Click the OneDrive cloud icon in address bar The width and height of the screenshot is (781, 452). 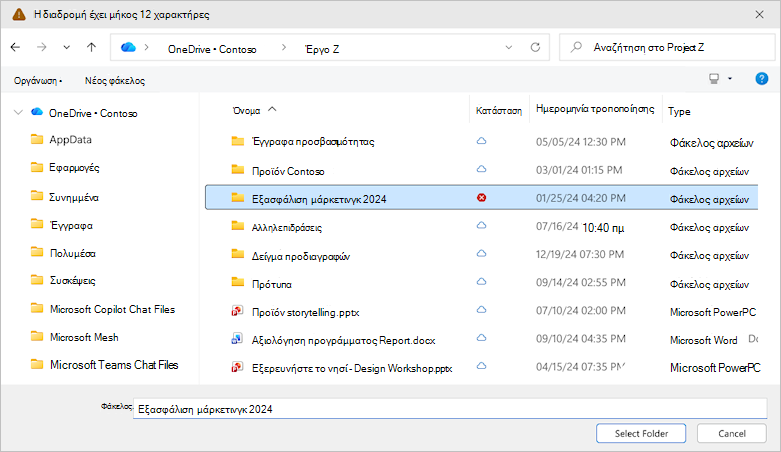click(x=128, y=47)
